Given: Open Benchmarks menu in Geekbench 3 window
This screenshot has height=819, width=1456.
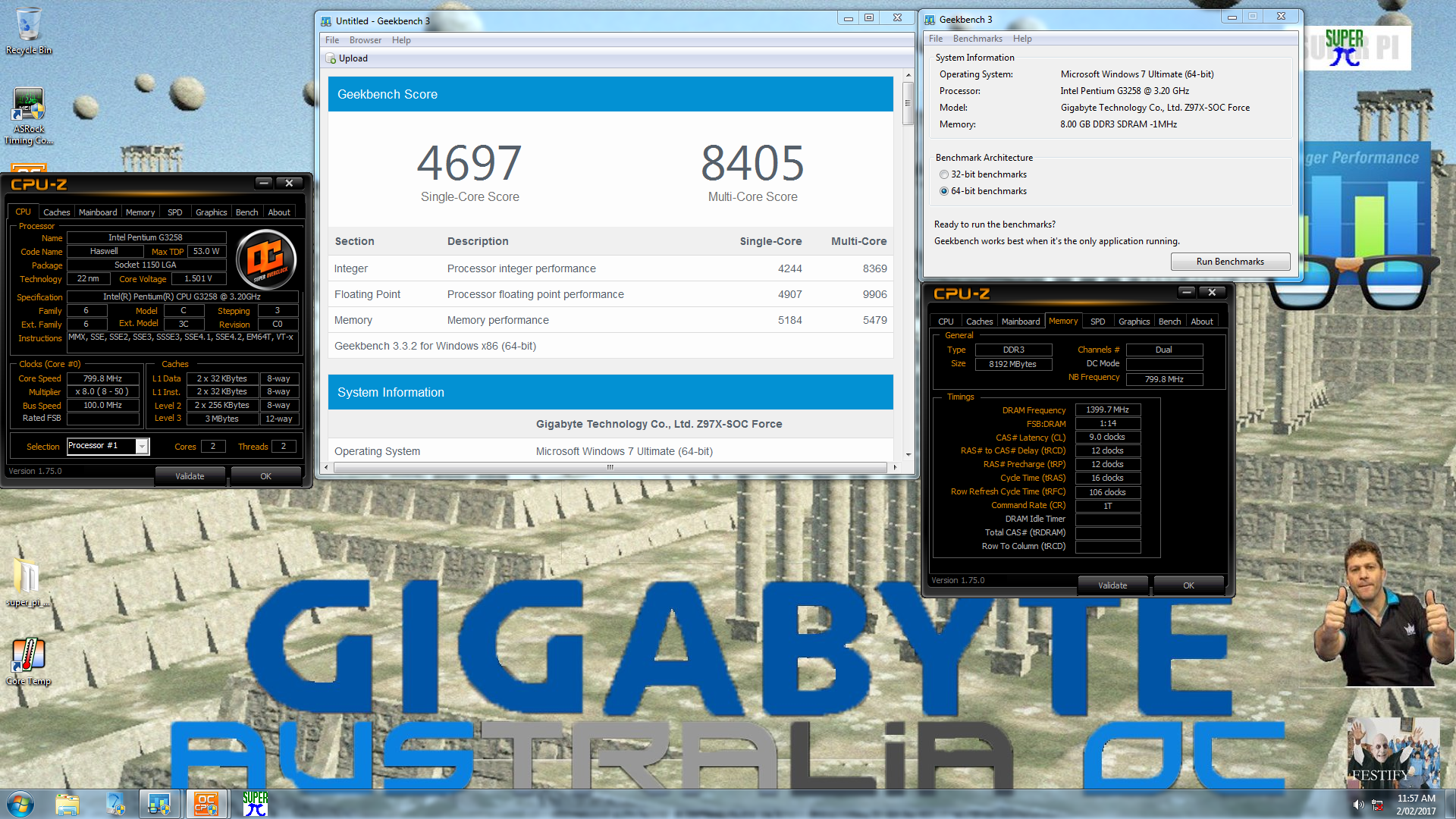Looking at the screenshot, I should coord(977,39).
